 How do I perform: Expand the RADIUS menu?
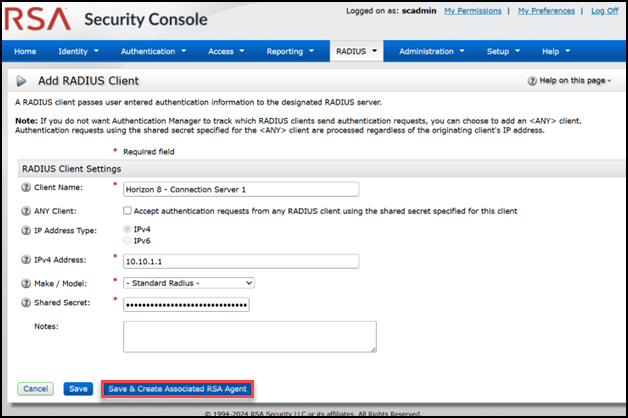[356, 51]
